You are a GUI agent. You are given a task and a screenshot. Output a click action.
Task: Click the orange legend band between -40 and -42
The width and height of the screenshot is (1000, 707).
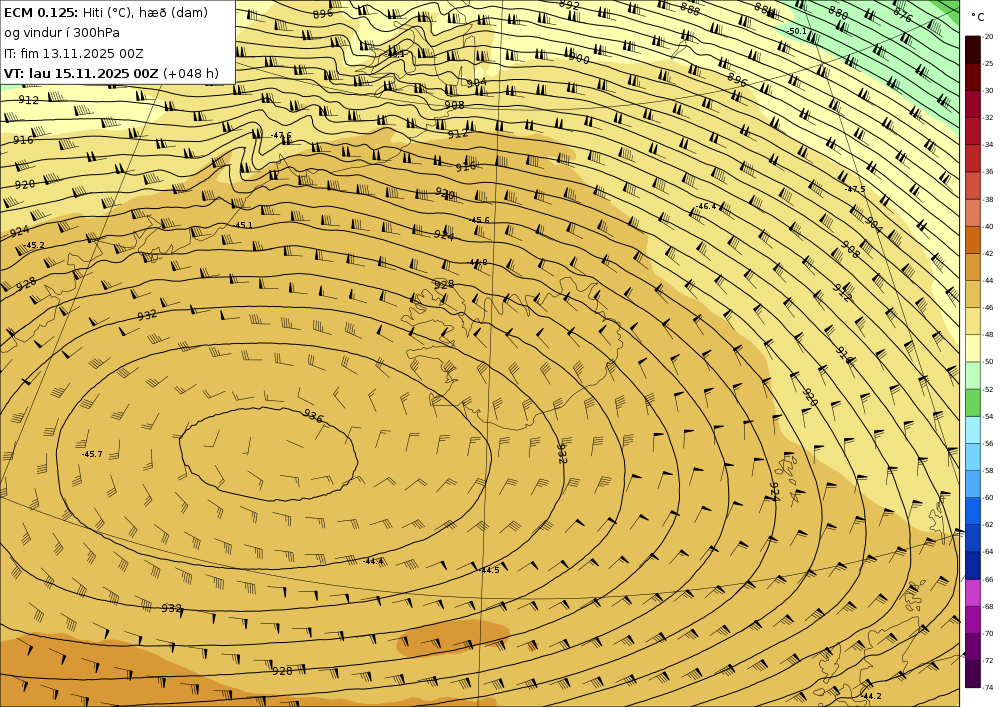(x=973, y=240)
